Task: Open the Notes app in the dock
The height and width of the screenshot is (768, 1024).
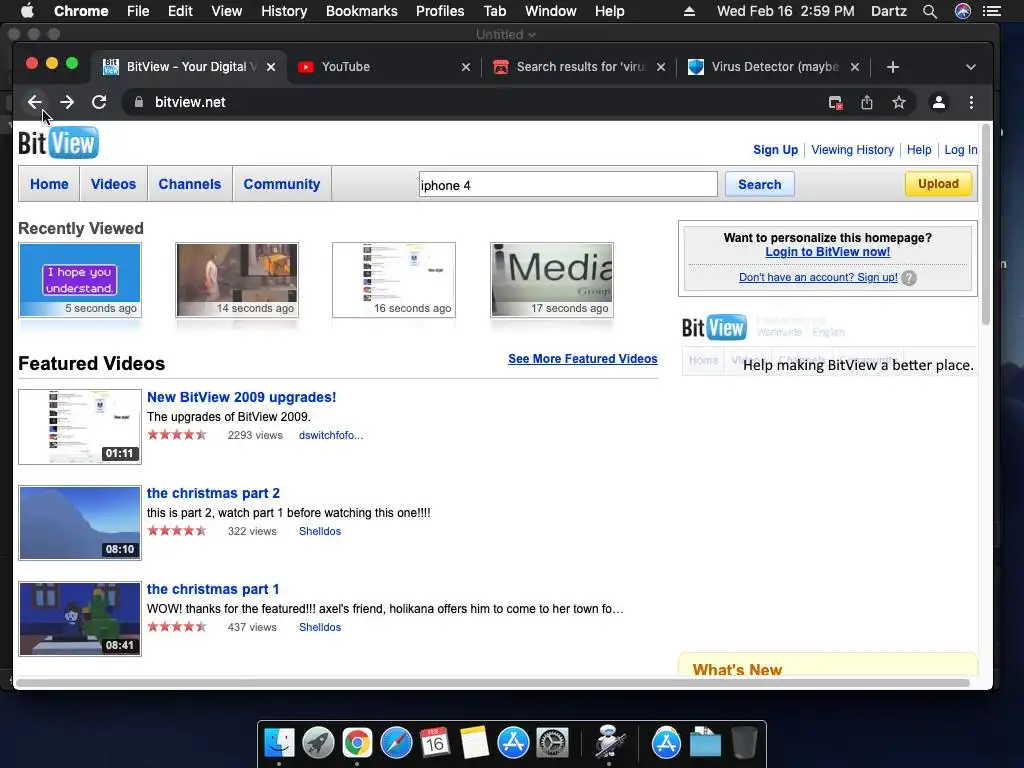Action: coord(474,743)
